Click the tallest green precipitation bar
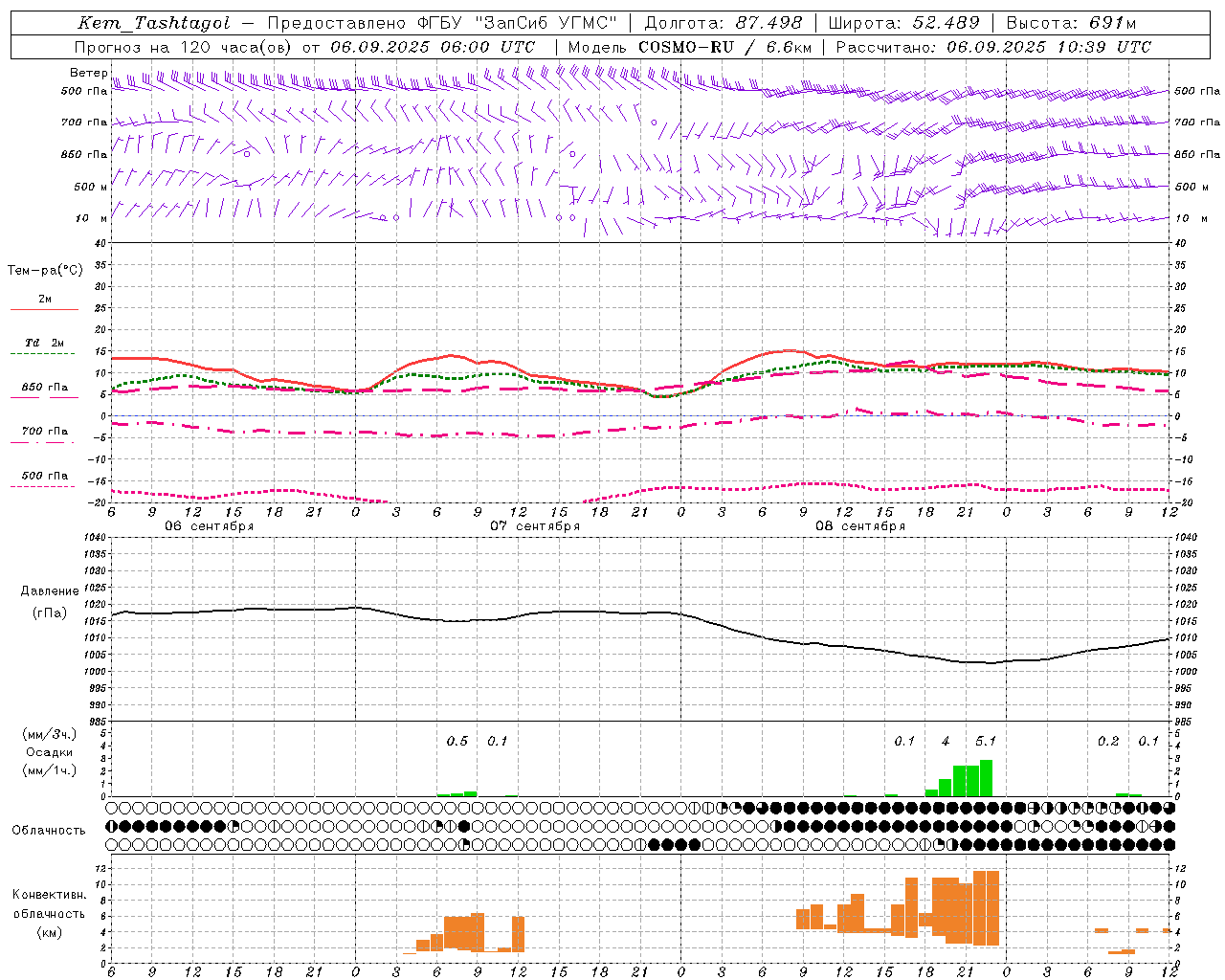This screenshot has width=1225, height=980. click(x=986, y=778)
